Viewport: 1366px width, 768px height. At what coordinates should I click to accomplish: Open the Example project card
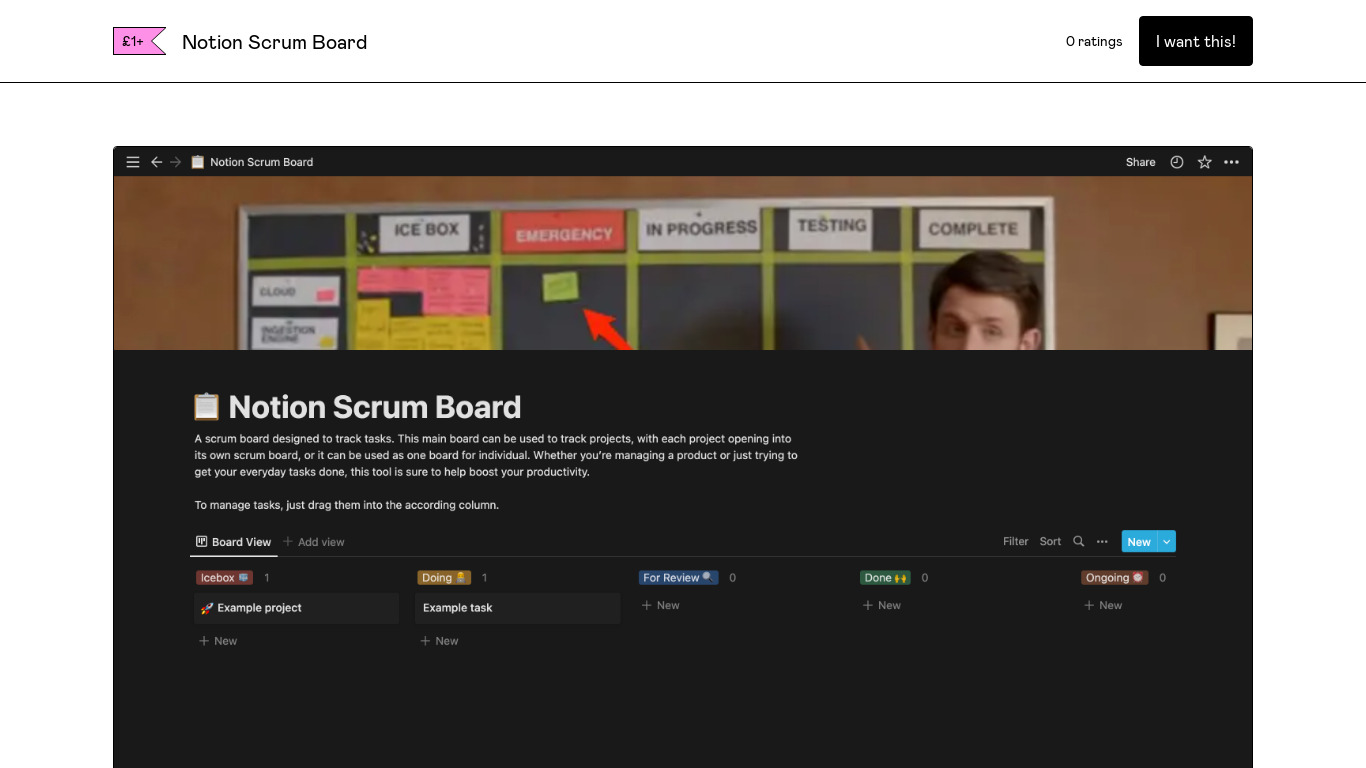296,608
